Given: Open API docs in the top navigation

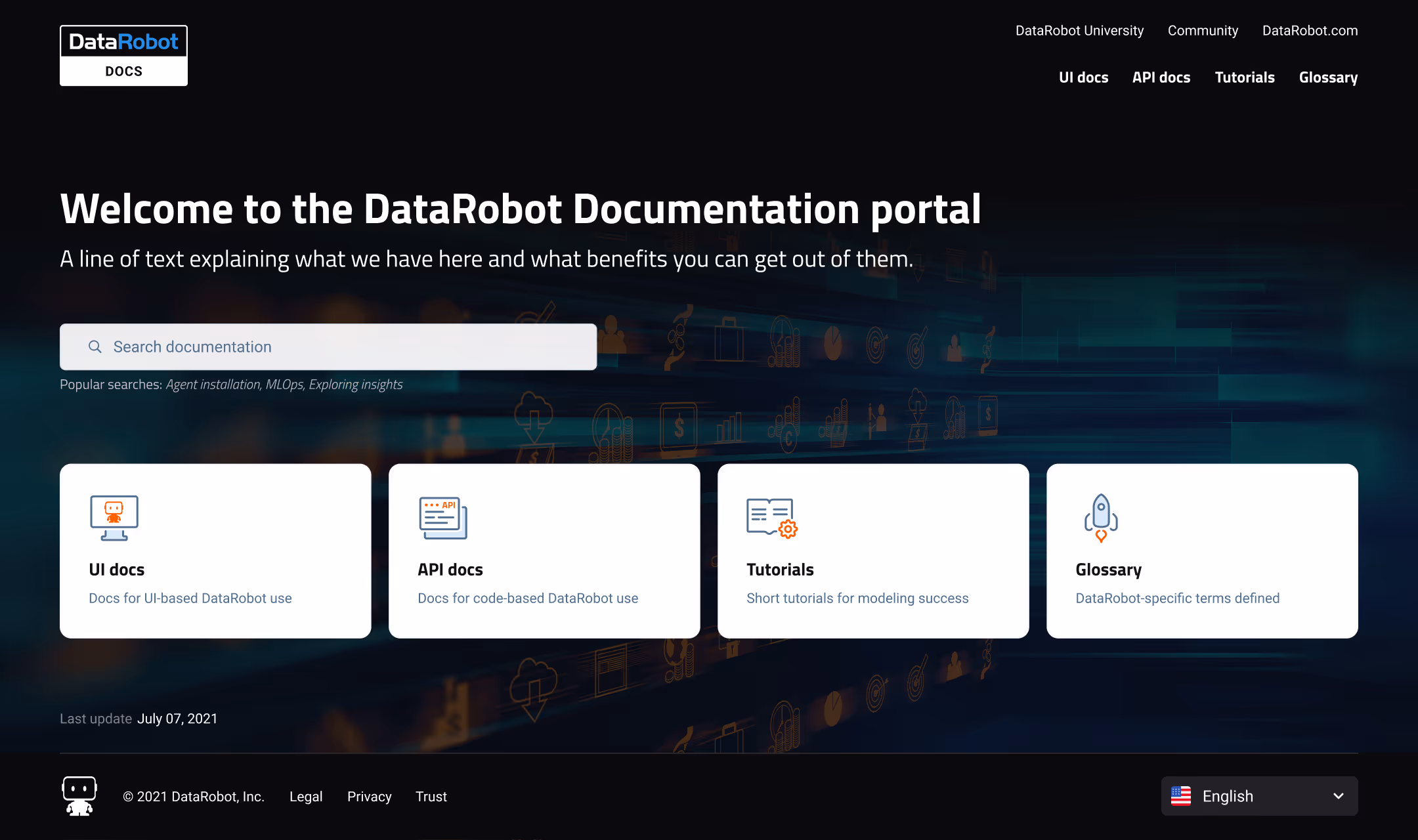Looking at the screenshot, I should coord(1161,77).
